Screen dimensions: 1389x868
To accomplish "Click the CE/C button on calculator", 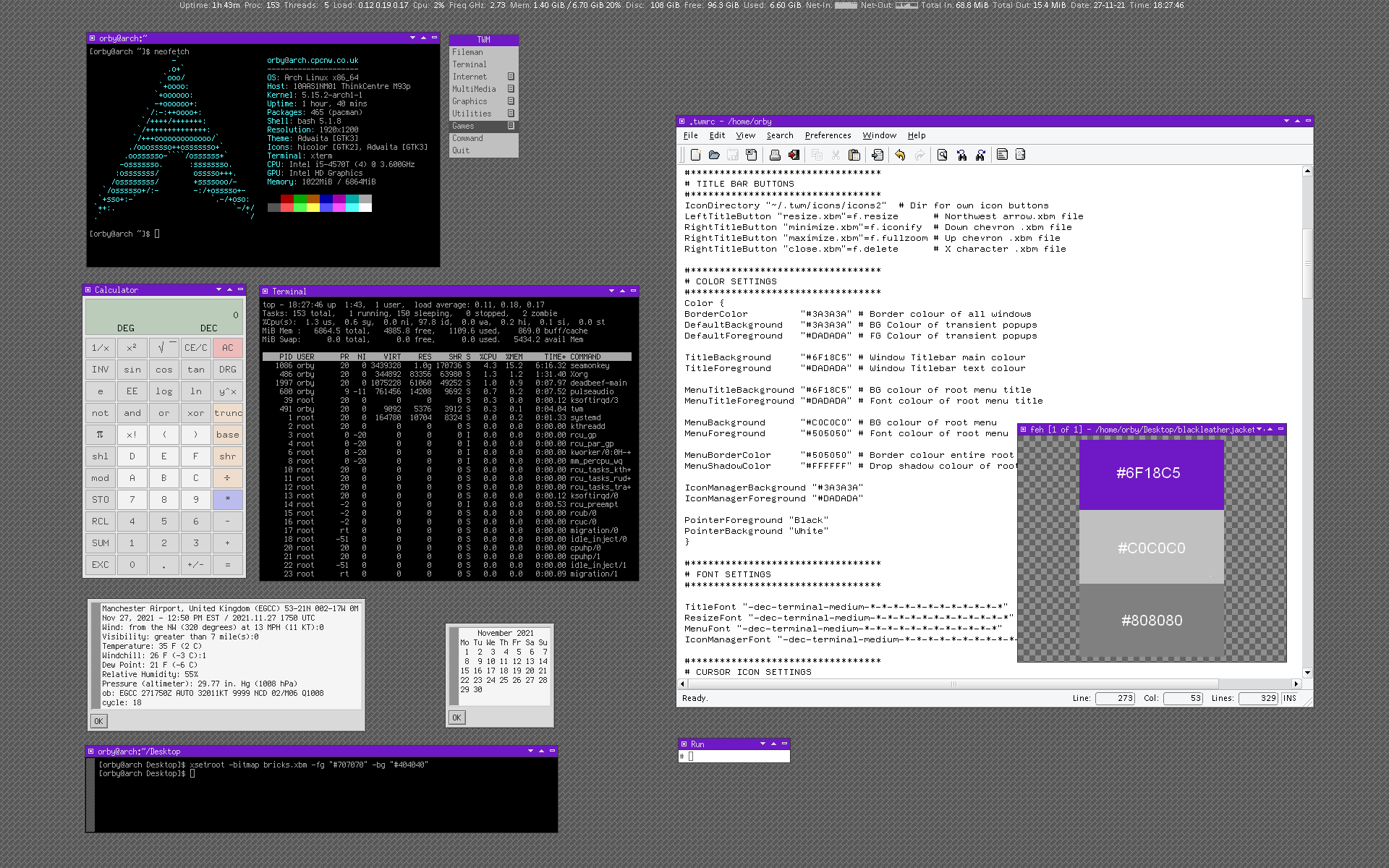I will pos(196,348).
